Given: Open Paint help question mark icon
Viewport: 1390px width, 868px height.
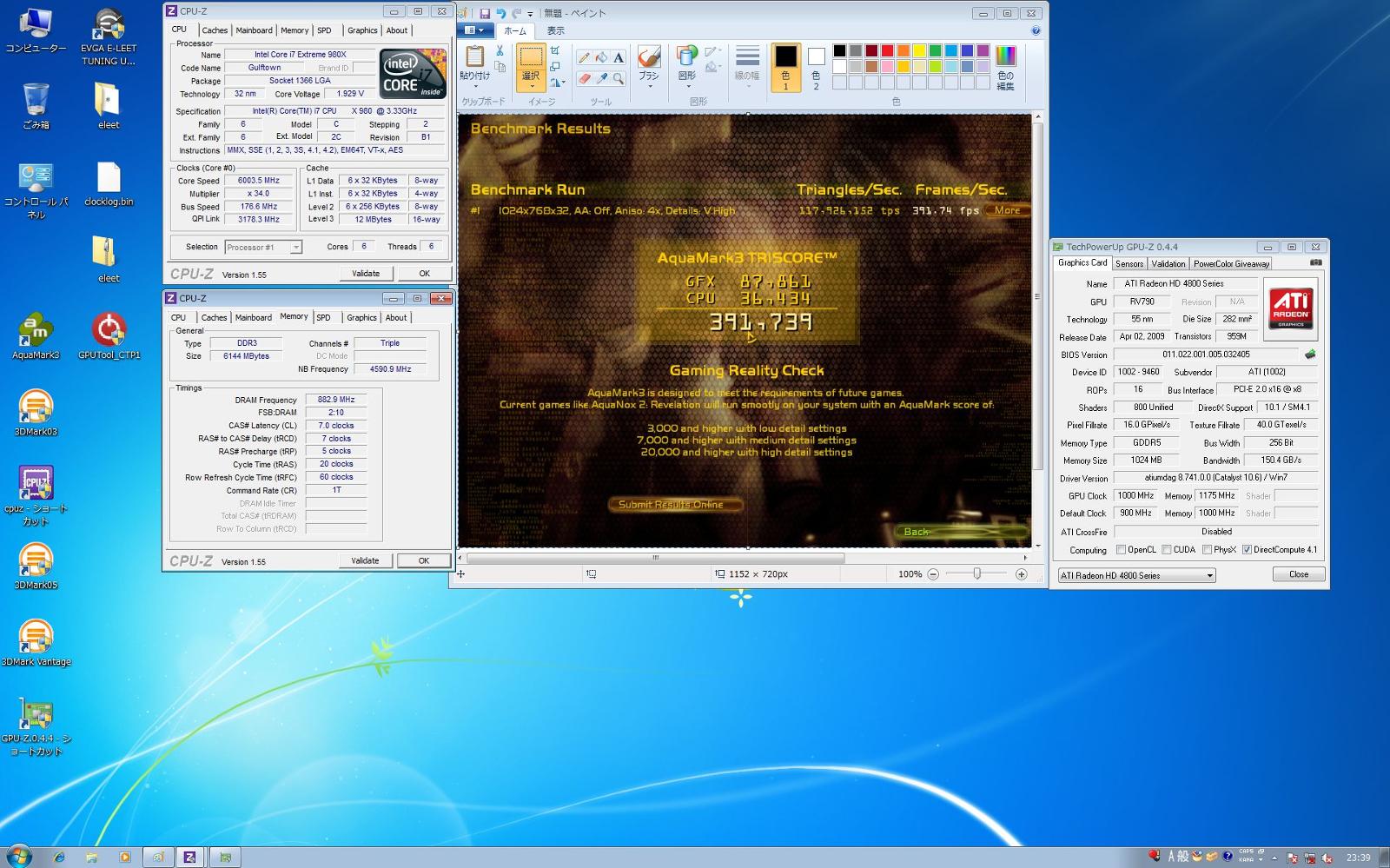Looking at the screenshot, I should click(1036, 30).
